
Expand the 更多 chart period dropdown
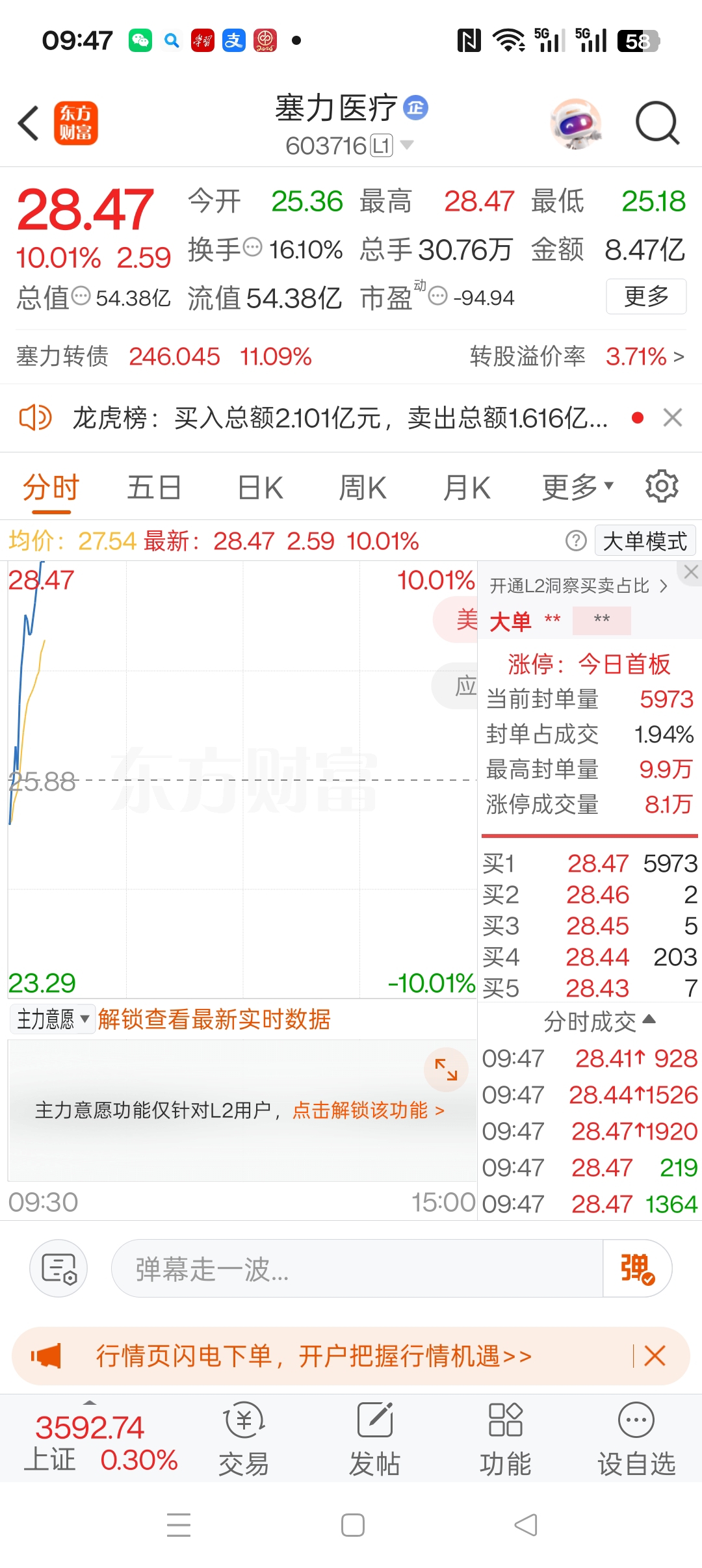click(x=578, y=487)
